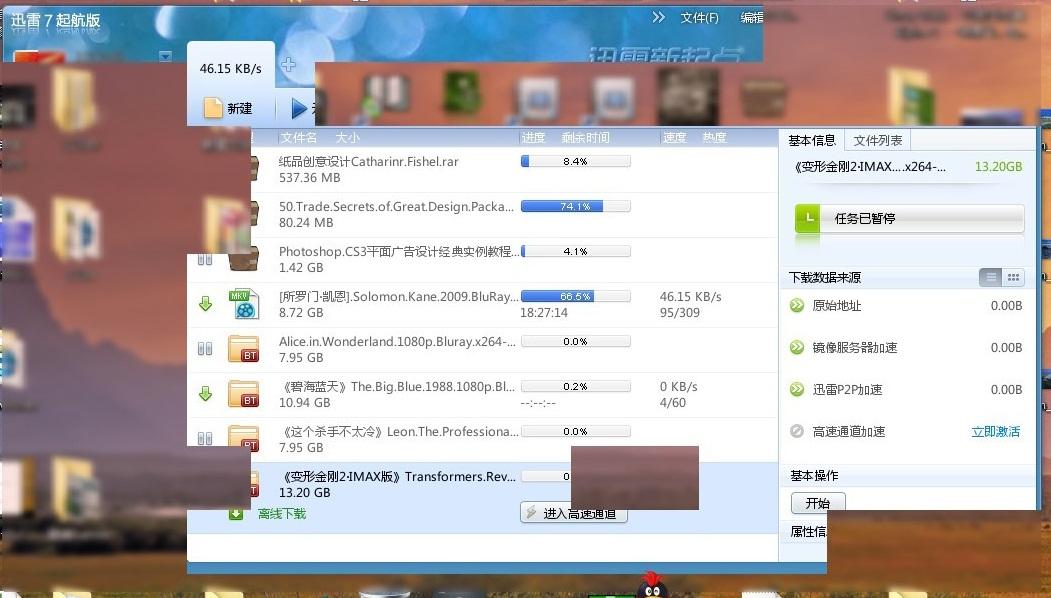Click the 立即激活 link

click(x=996, y=432)
